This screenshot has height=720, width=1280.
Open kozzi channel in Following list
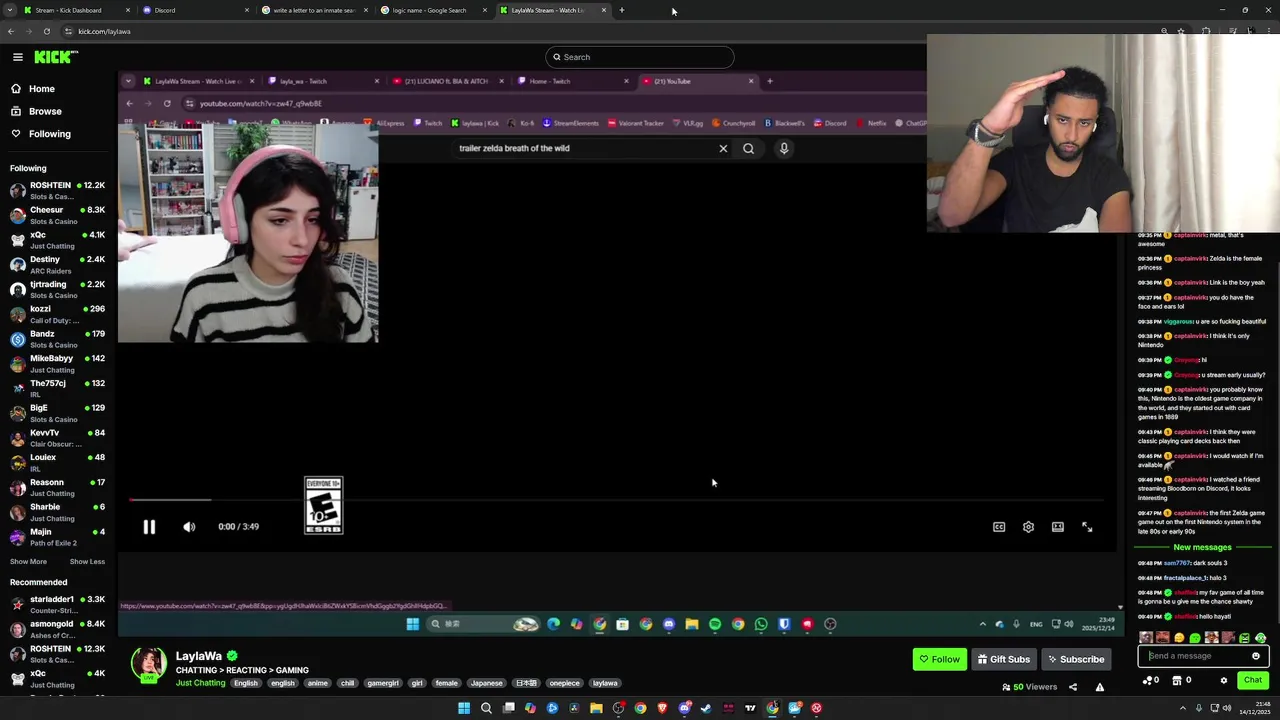coord(57,314)
